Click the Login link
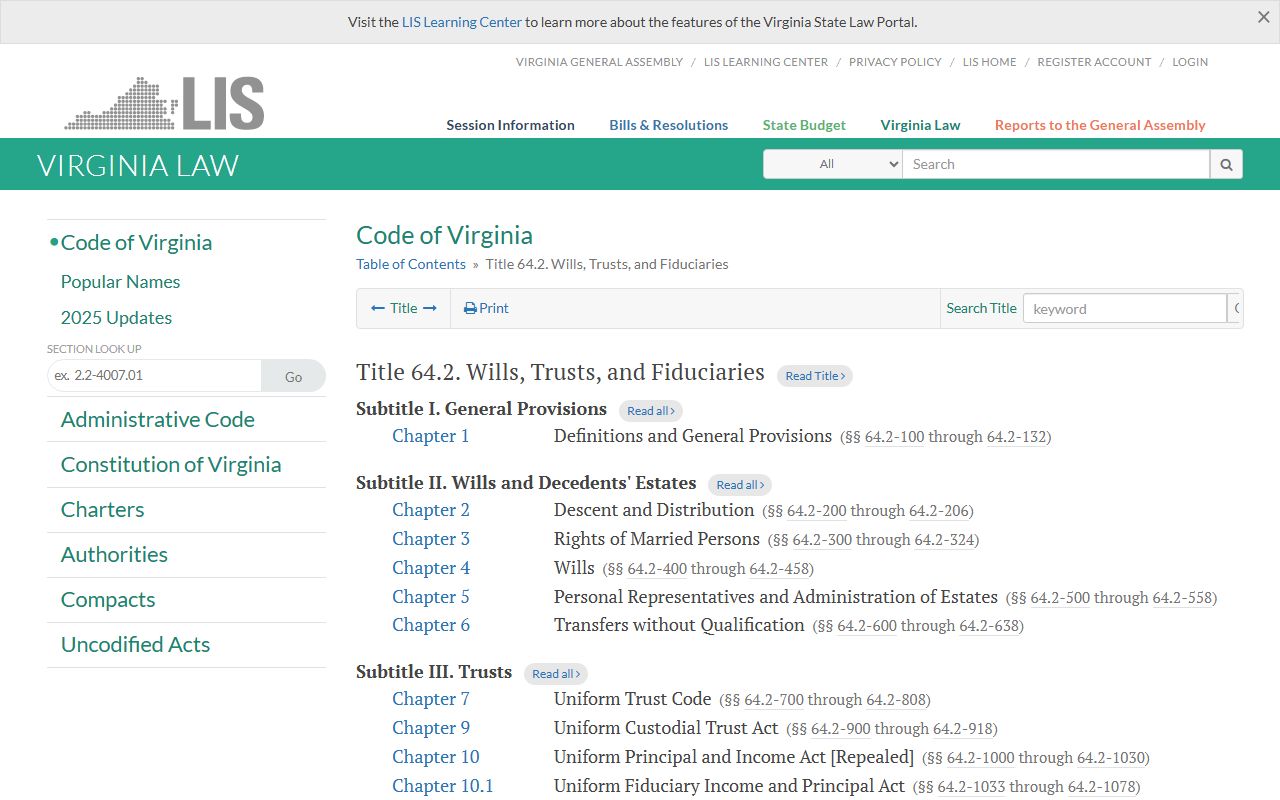The image size is (1280, 800). click(1190, 62)
